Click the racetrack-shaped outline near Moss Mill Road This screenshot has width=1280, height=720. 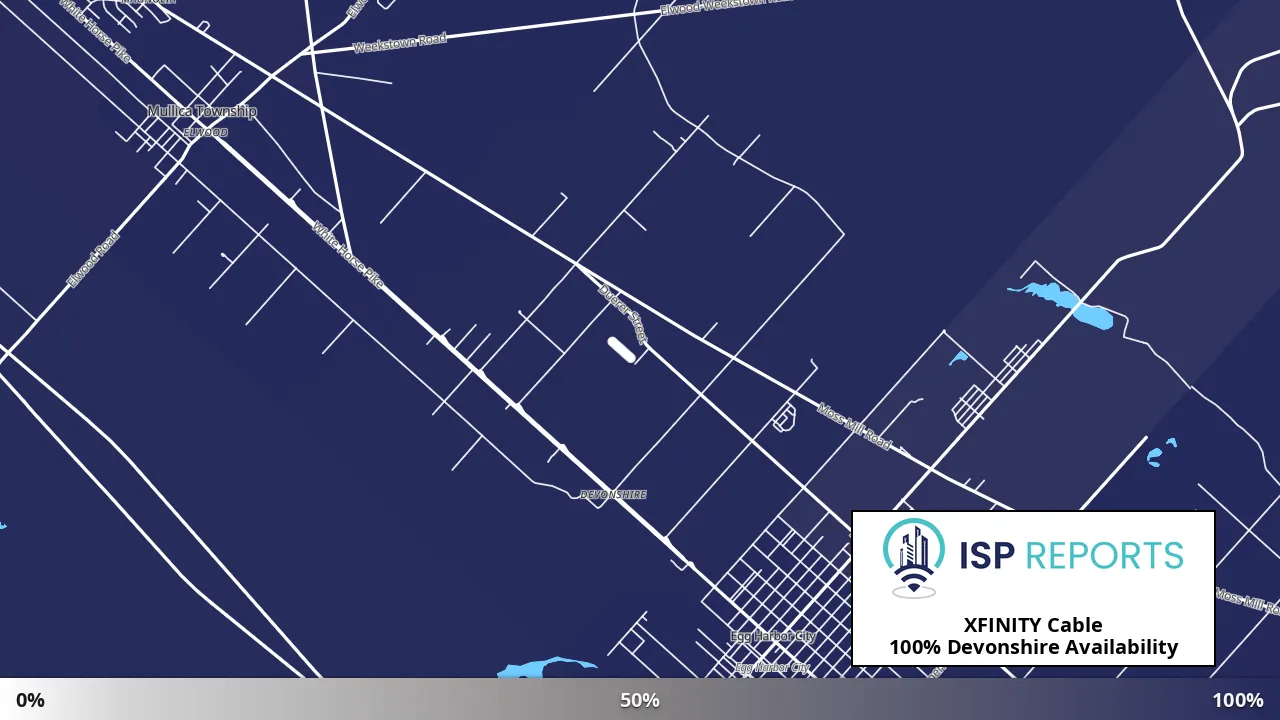coord(785,417)
